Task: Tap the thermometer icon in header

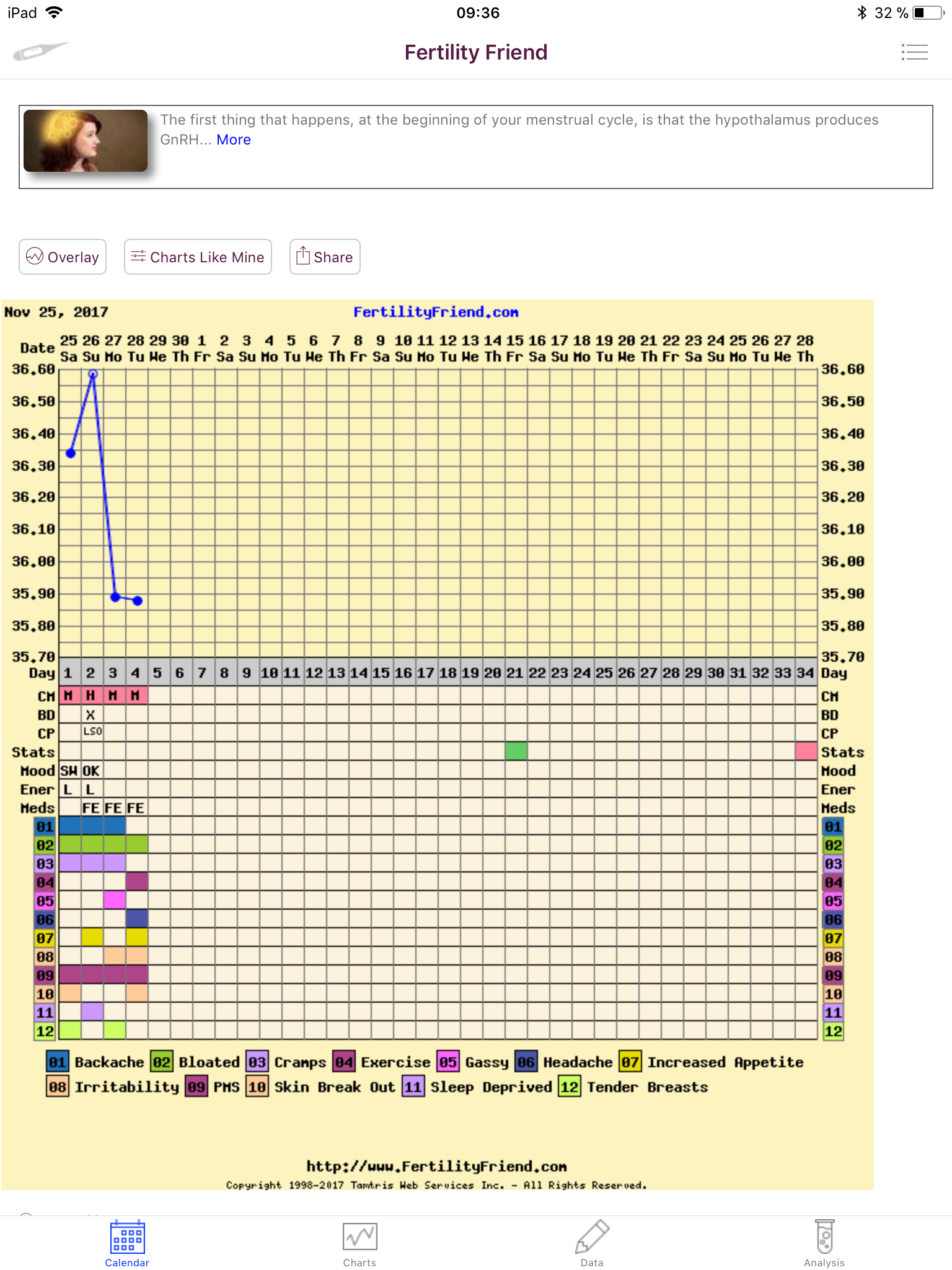Action: (x=40, y=52)
